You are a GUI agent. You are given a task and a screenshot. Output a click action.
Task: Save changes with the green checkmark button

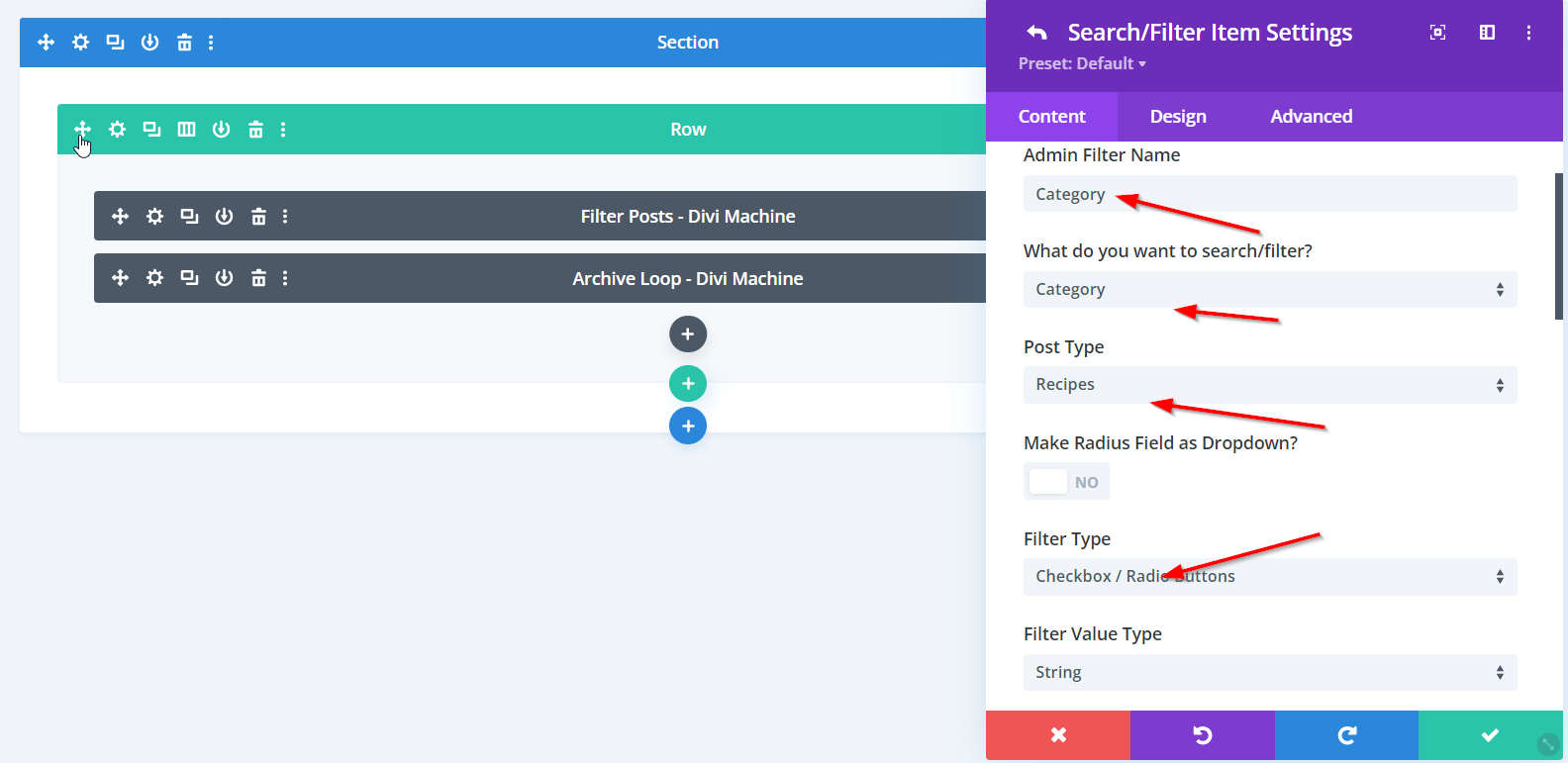tap(1490, 735)
